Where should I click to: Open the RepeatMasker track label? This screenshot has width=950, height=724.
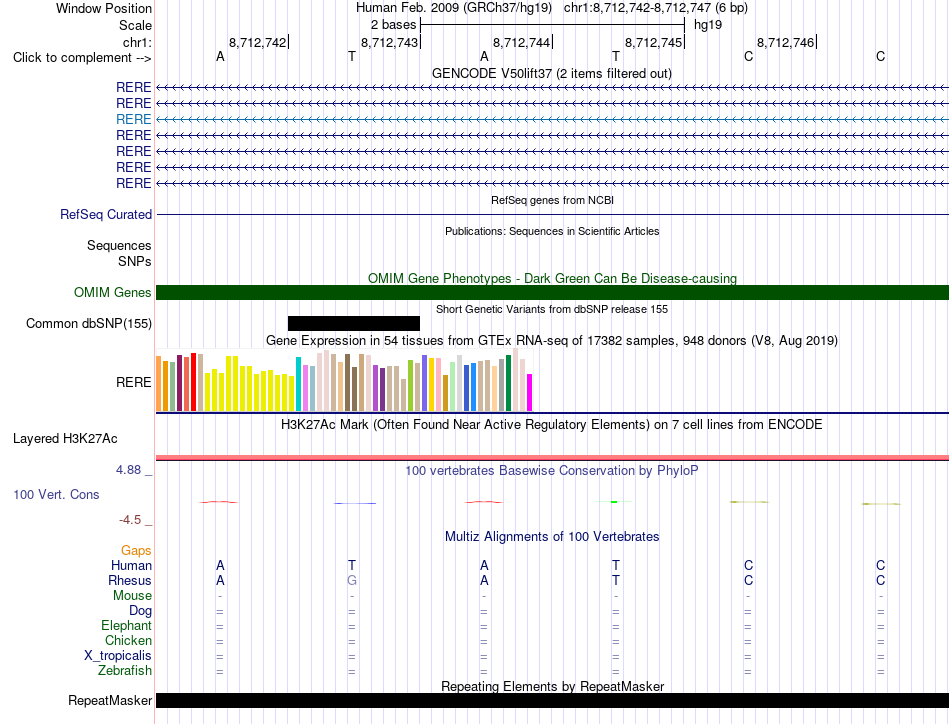[110, 700]
